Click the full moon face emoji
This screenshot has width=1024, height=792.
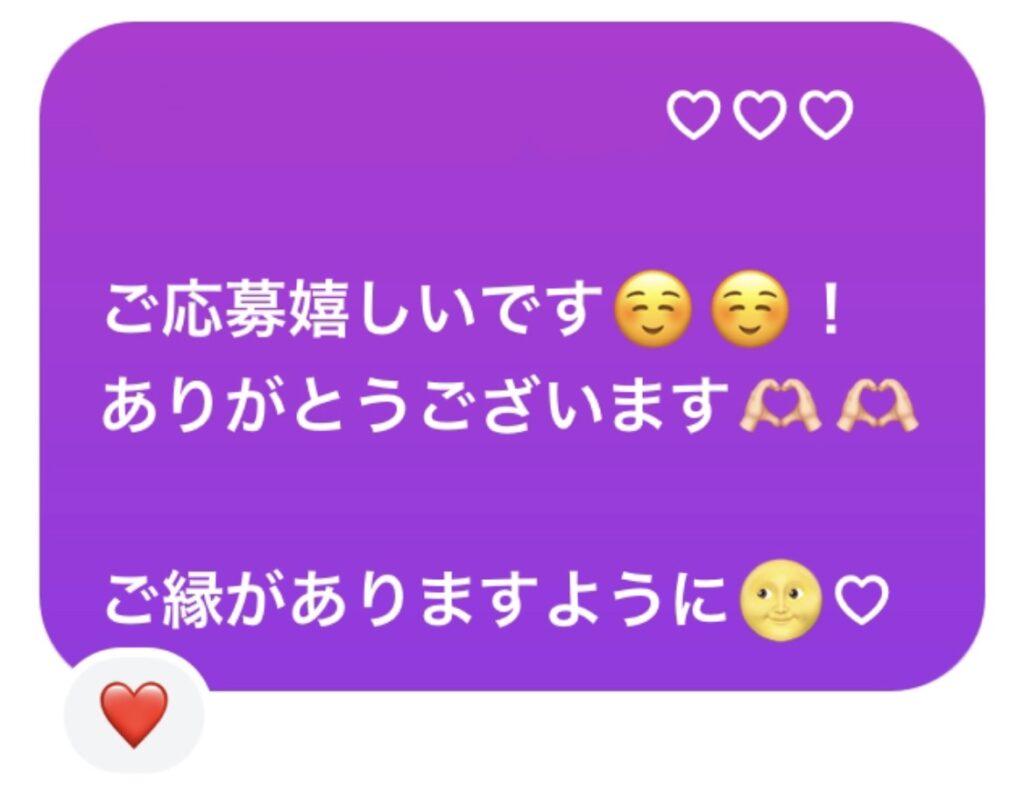780,600
